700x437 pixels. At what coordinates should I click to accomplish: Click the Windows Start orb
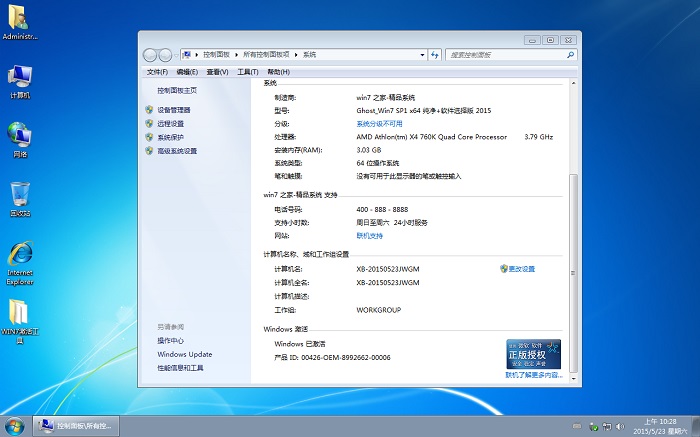click(x=16, y=426)
